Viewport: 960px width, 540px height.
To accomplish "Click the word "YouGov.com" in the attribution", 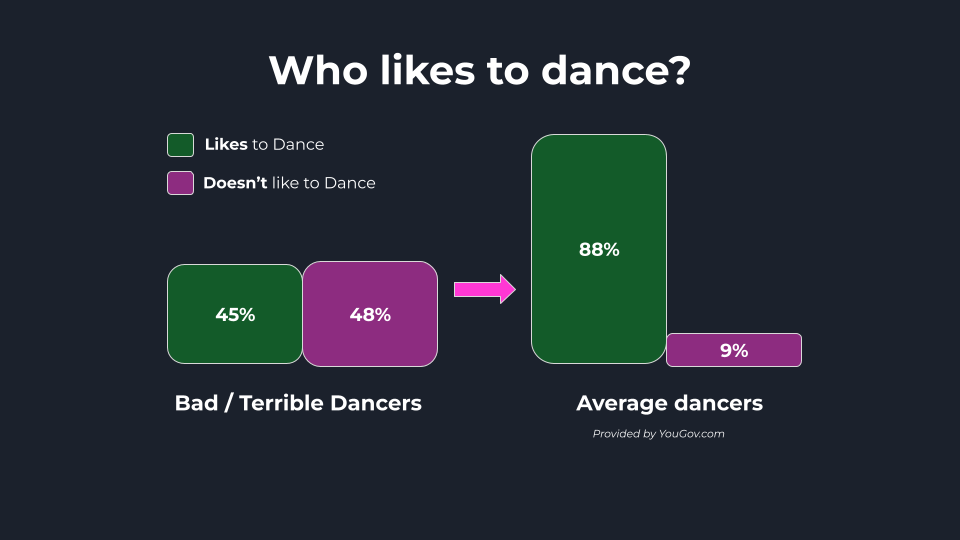I will (692, 434).
